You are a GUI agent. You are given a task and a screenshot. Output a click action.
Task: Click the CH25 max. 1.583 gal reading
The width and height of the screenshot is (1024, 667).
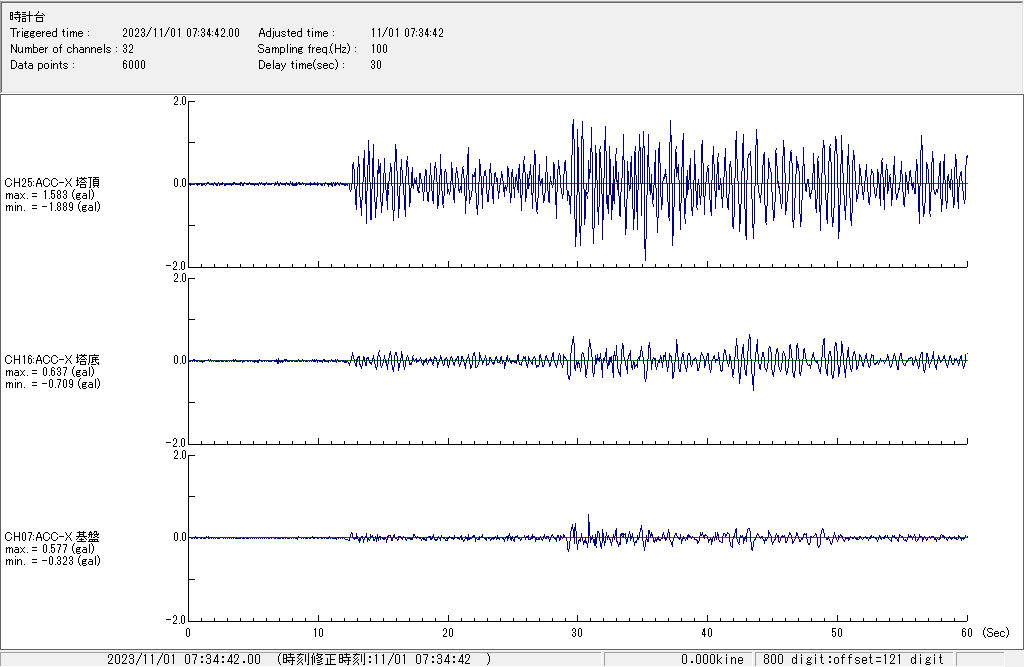52,195
